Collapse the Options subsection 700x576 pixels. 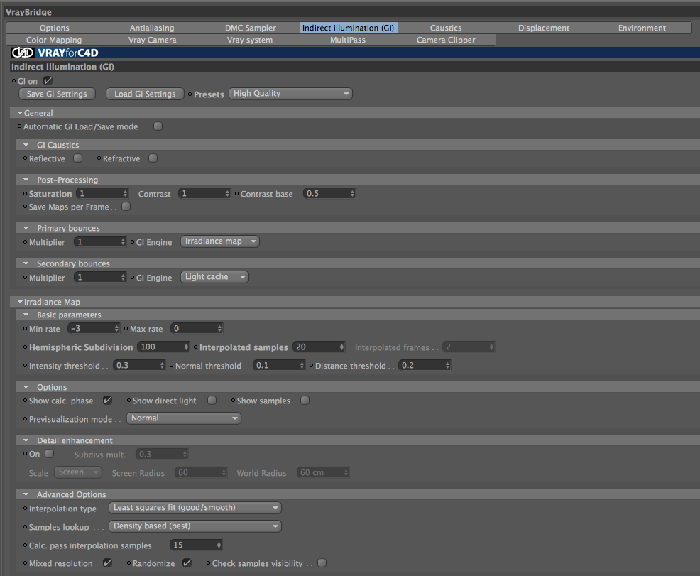(26, 387)
